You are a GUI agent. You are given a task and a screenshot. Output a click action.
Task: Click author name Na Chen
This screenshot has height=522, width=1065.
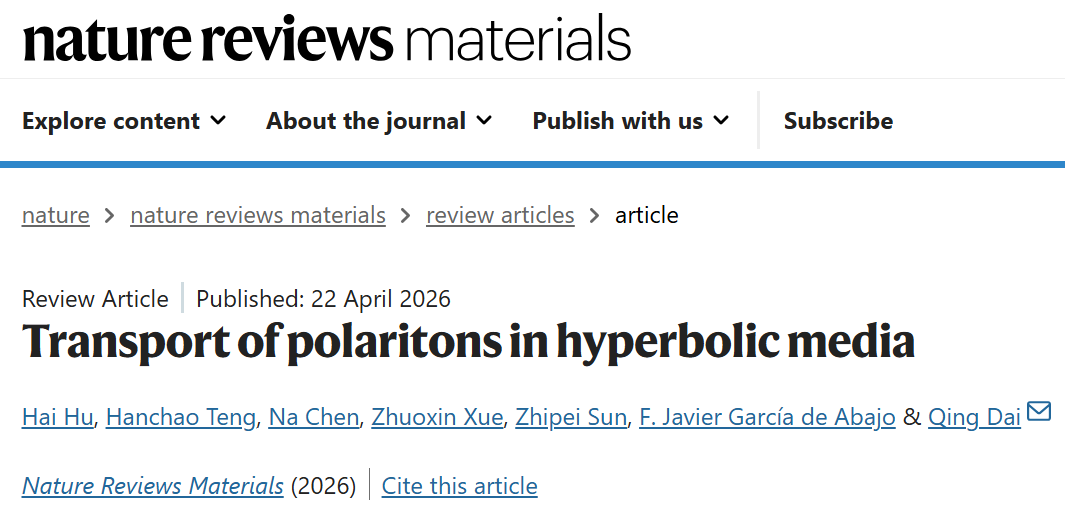tap(313, 417)
